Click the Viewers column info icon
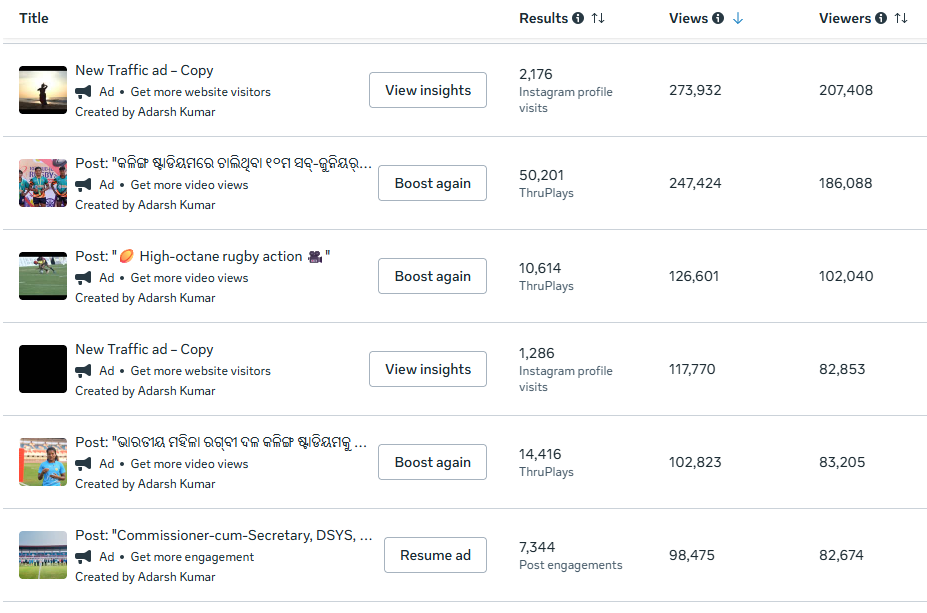Image resolution: width=927 pixels, height=613 pixels. 881,18
